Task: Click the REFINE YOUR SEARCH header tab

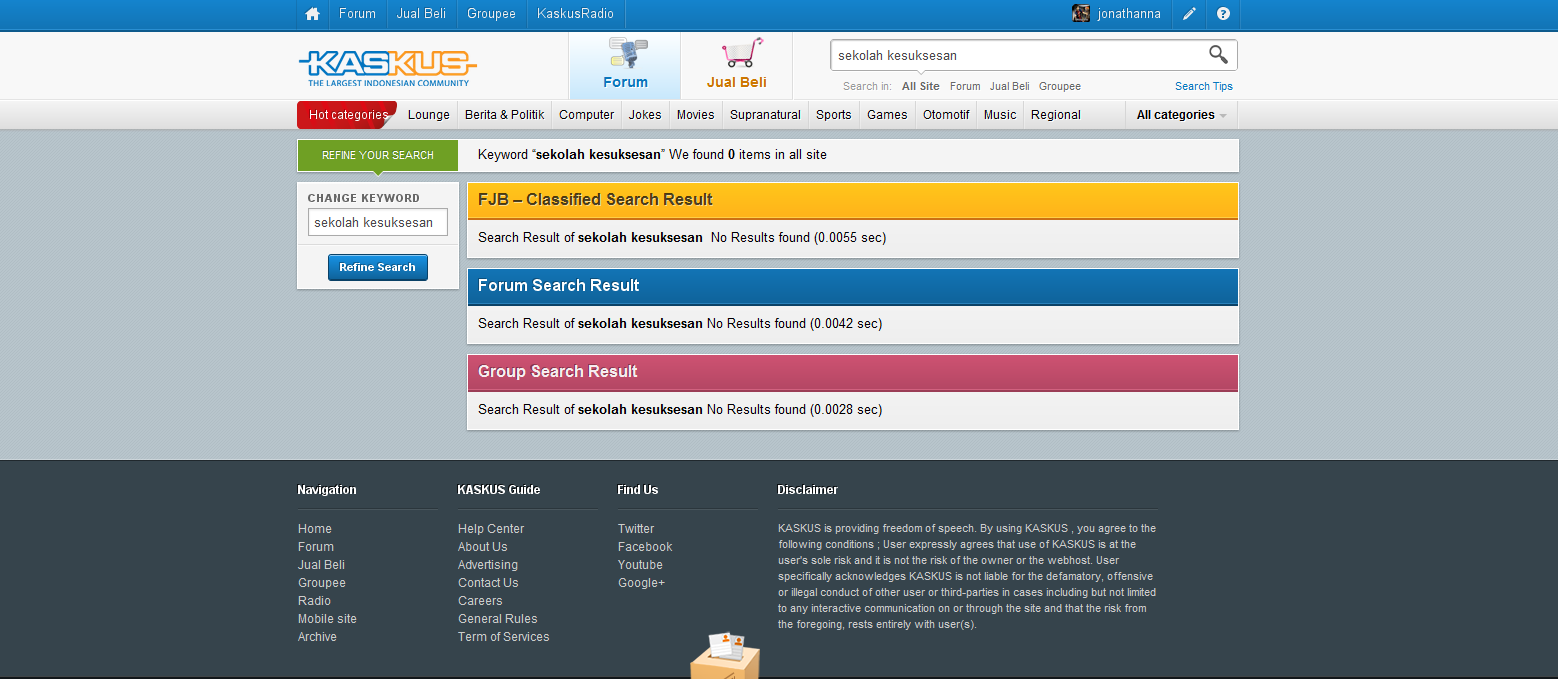Action: click(x=378, y=155)
